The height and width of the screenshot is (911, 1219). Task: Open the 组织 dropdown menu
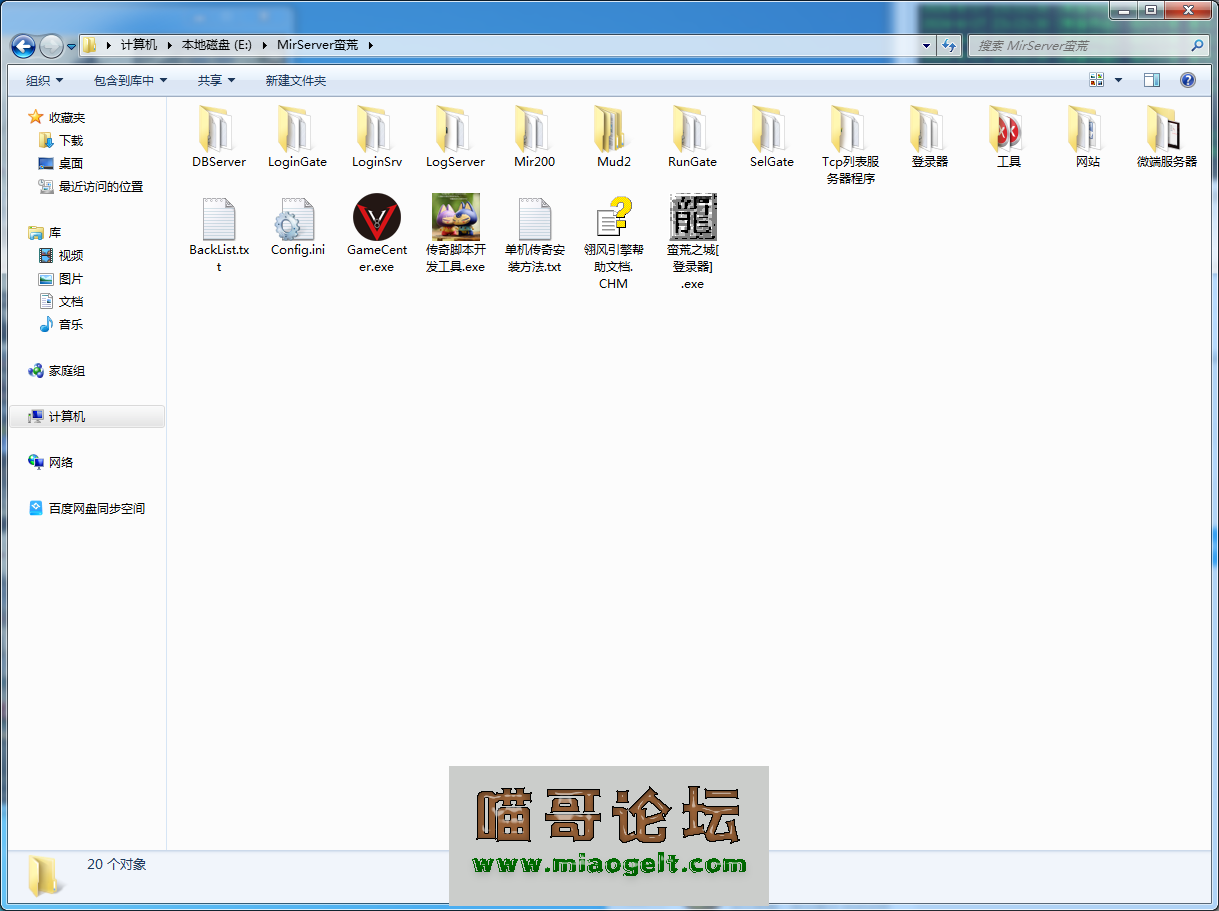pyautogui.click(x=44, y=80)
